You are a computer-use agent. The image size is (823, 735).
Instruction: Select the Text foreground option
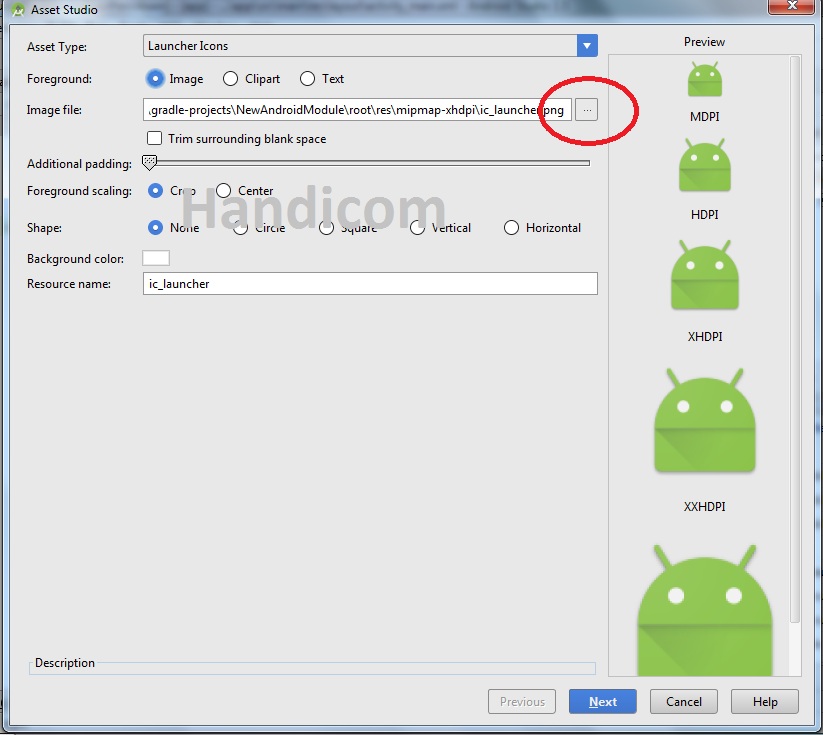pyautogui.click(x=308, y=79)
